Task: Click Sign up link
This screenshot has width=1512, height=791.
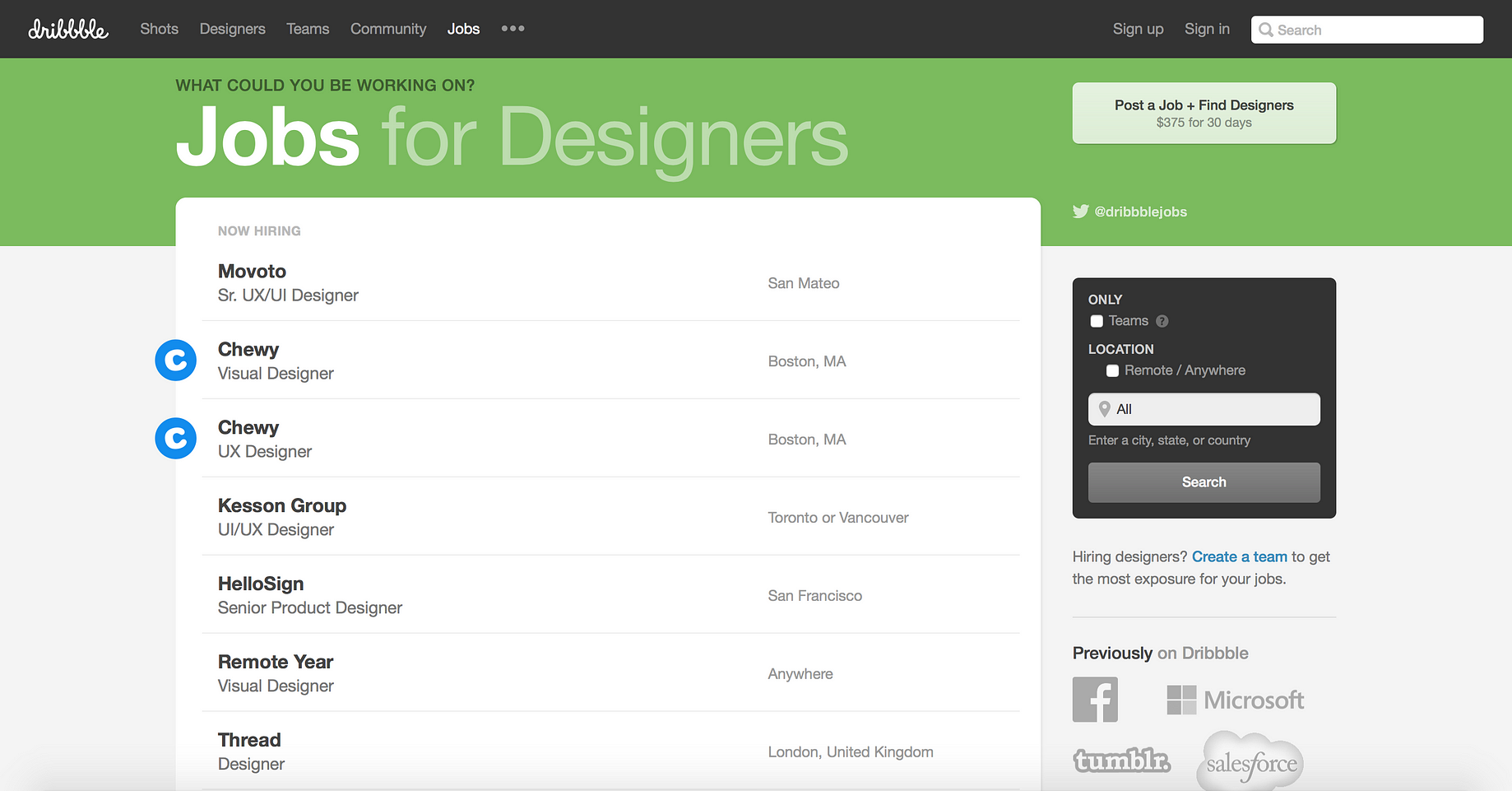Action: pyautogui.click(x=1138, y=29)
